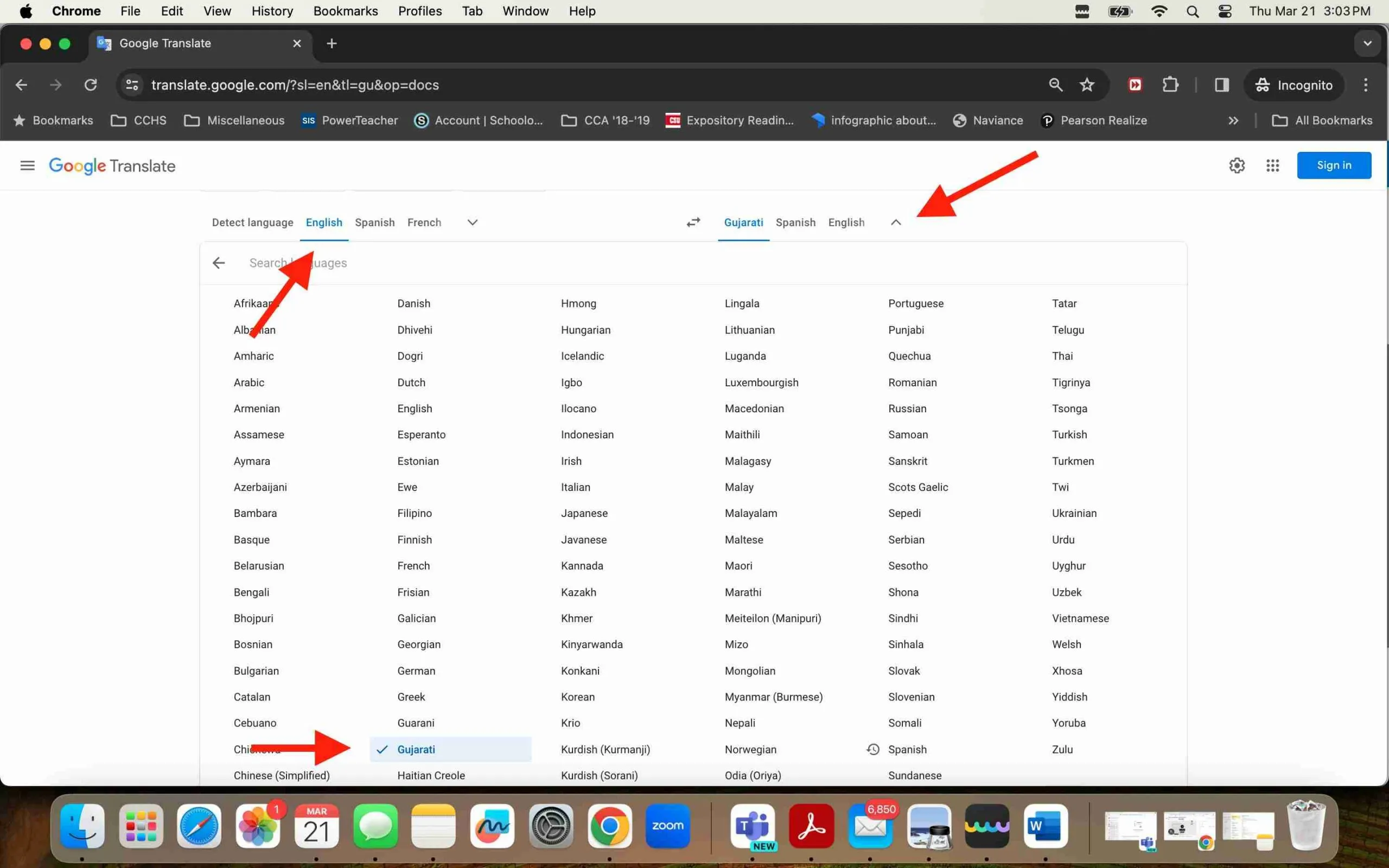The height and width of the screenshot is (868, 1389).
Task: Open Photos app in dock
Action: (258, 826)
